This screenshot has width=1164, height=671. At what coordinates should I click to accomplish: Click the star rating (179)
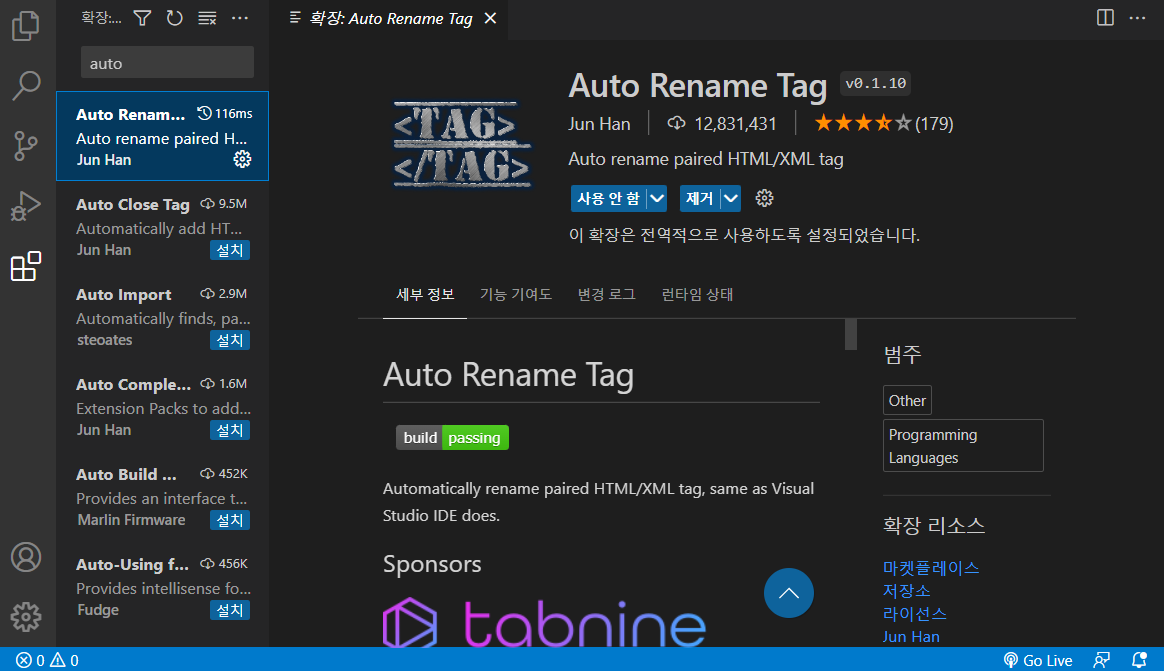click(883, 123)
